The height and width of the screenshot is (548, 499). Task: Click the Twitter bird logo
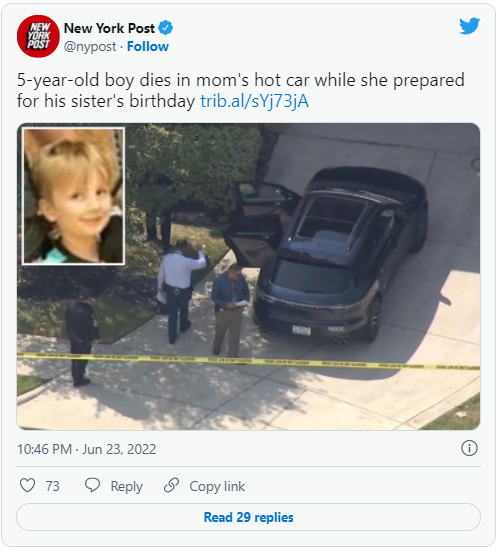(x=469, y=26)
